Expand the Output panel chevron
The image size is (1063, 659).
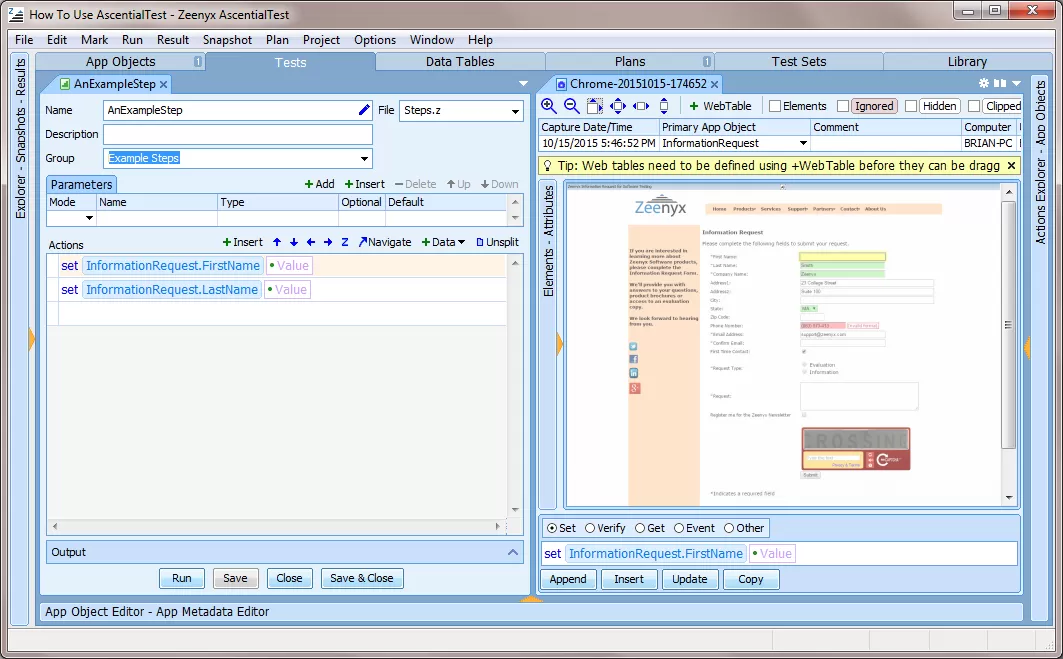coord(513,553)
